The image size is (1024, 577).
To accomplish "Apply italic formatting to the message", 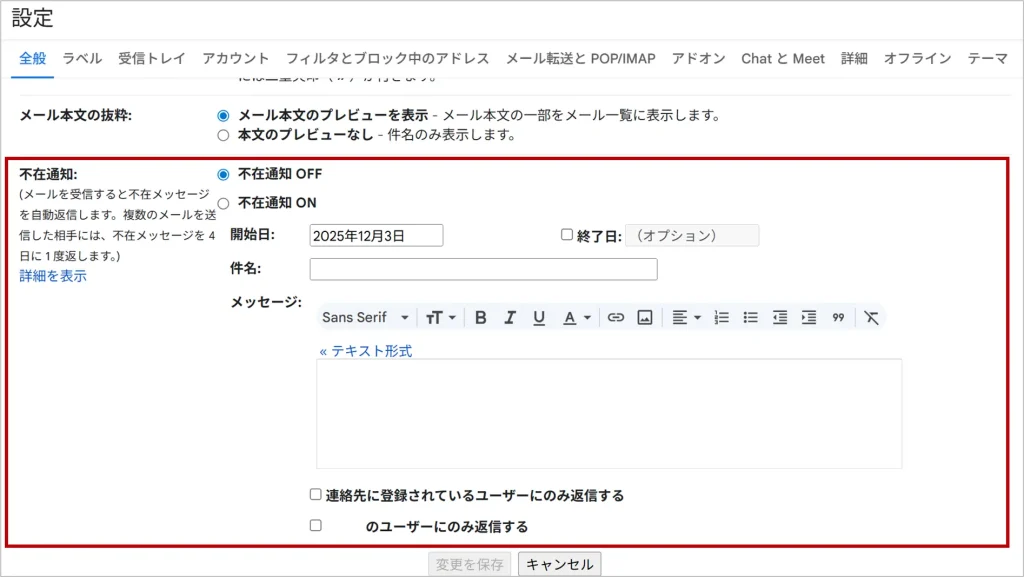I will (x=510, y=317).
